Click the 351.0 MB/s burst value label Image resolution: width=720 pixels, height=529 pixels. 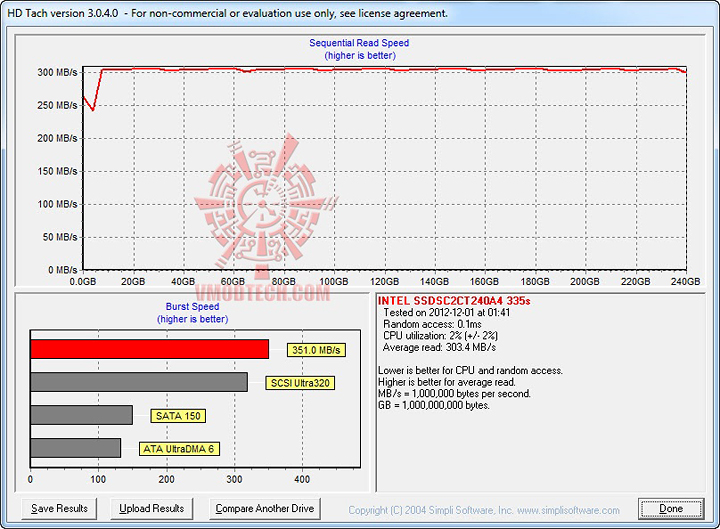click(316, 350)
